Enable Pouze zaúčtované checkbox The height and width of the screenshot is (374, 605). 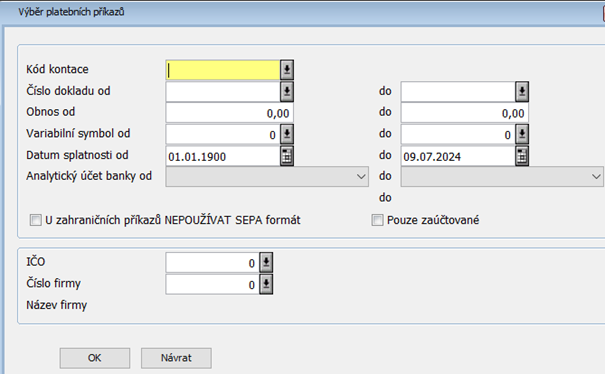(377, 220)
